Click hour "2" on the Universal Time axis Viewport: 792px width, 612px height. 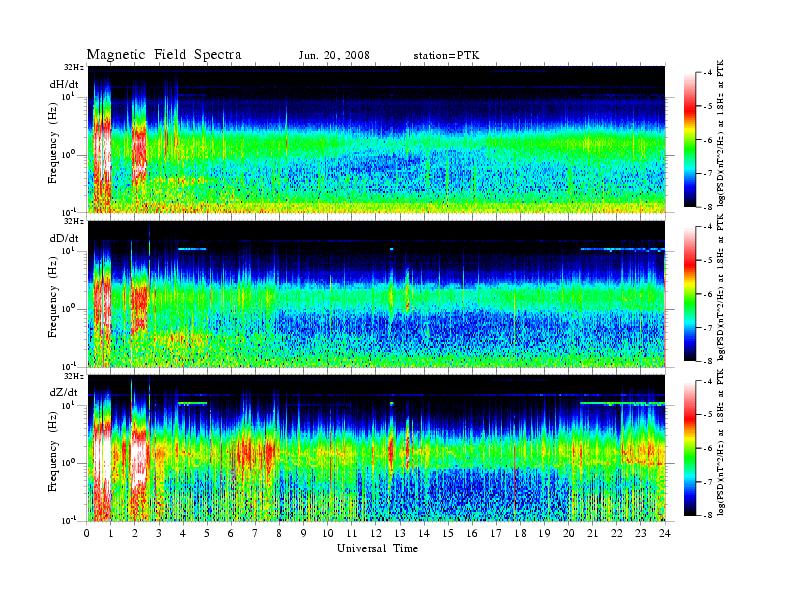tap(135, 533)
